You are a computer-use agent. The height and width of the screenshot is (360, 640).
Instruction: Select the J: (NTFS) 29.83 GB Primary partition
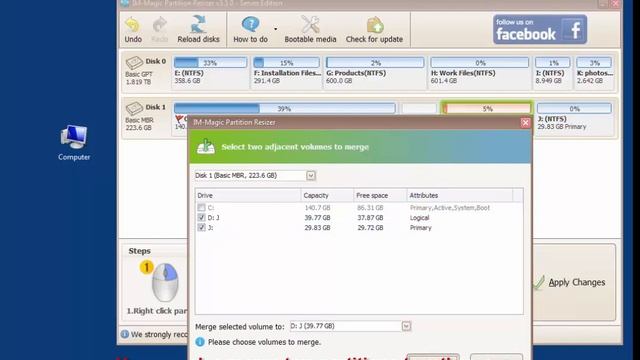point(574,118)
